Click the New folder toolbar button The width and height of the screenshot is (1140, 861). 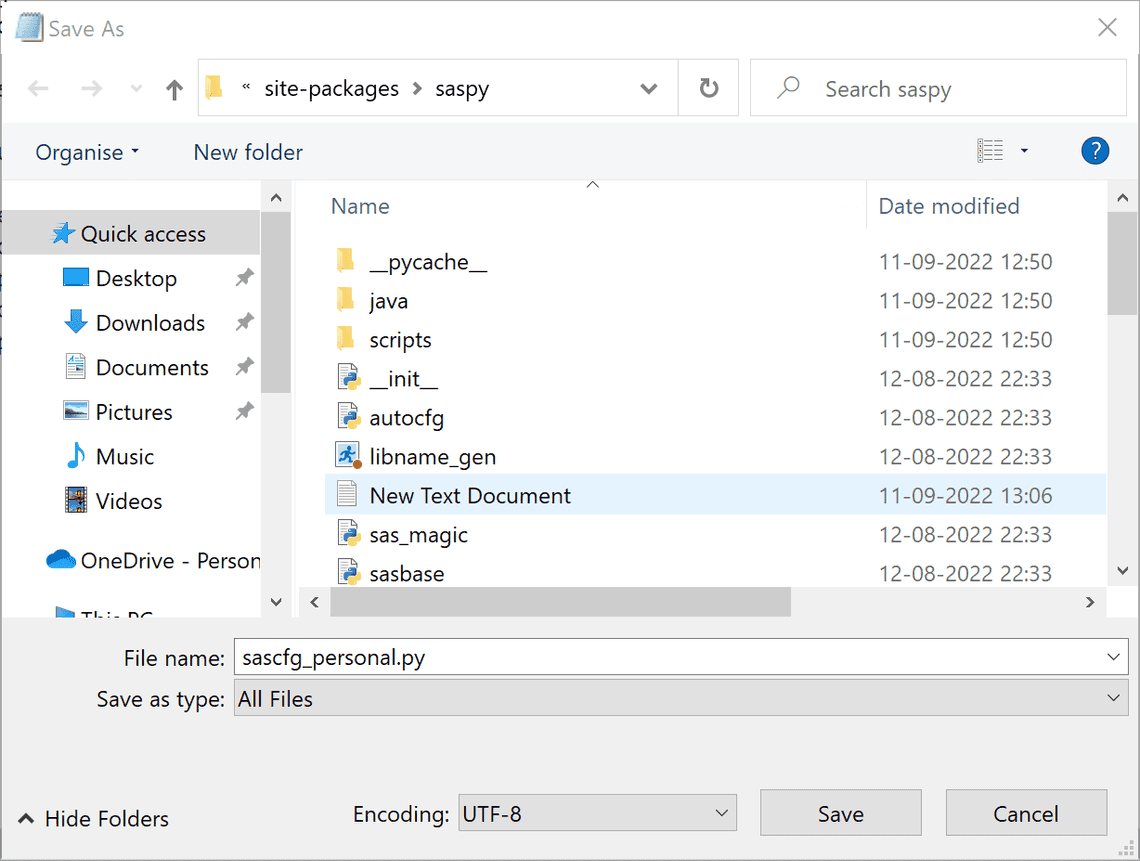[x=248, y=152]
